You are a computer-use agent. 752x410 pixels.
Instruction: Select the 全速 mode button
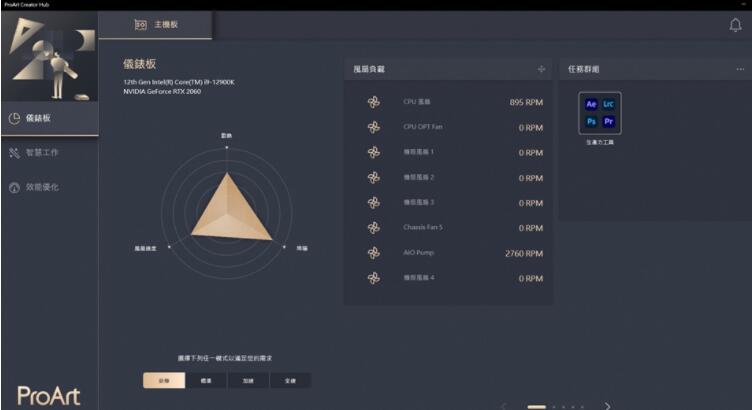290,381
